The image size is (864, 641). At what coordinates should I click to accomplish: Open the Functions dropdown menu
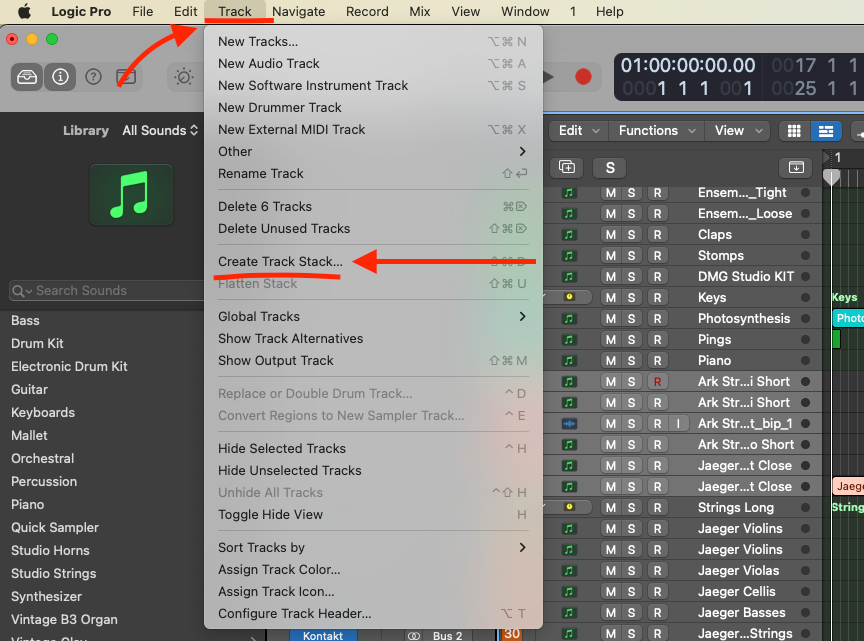[657, 131]
